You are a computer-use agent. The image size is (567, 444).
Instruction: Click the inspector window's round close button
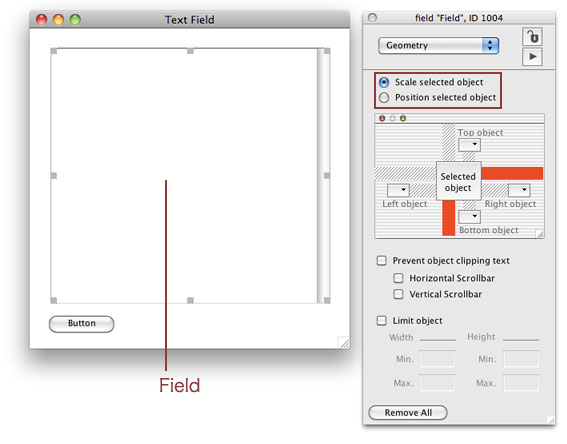(x=372, y=17)
